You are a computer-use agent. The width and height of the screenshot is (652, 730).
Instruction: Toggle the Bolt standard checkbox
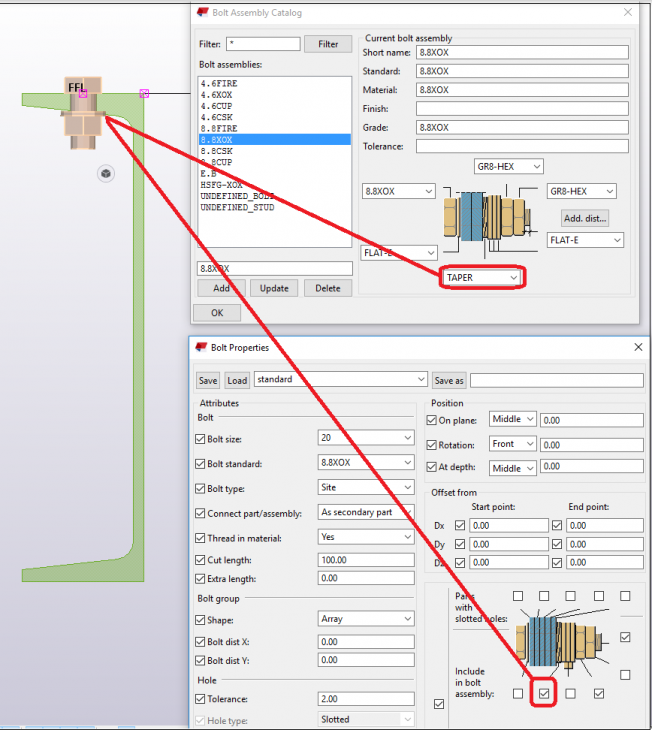click(200, 464)
